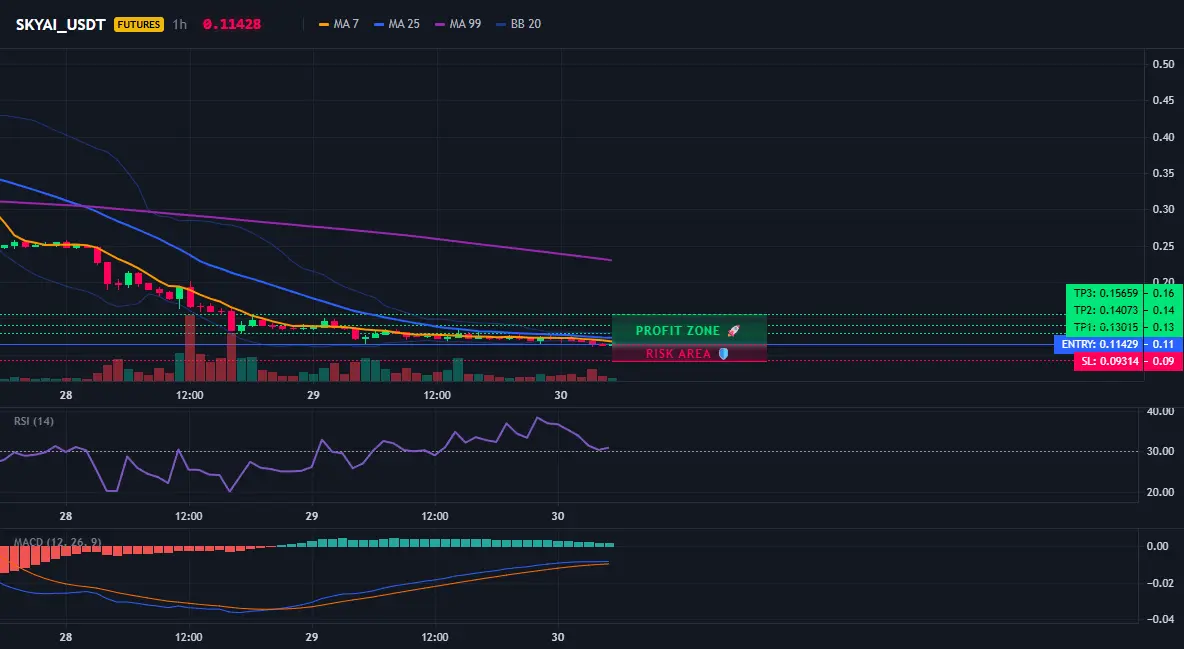Click the red 0.11428 price value

(x=232, y=24)
